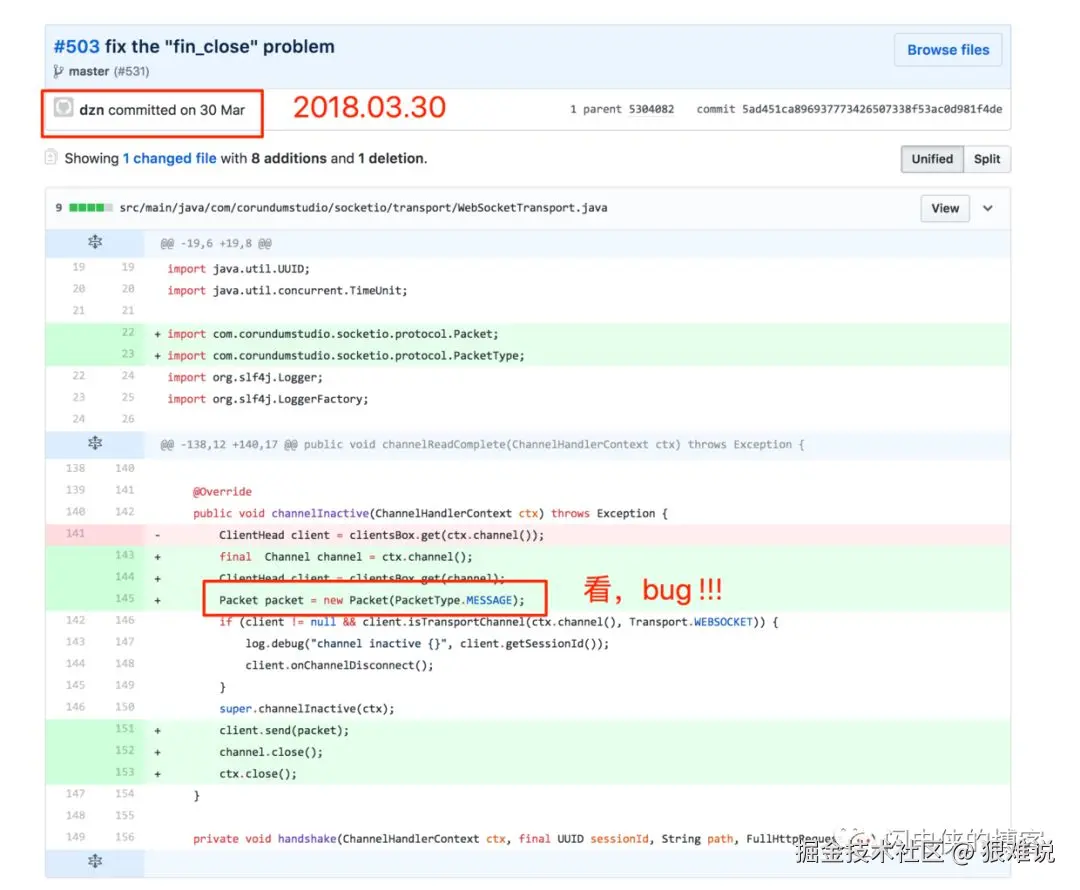Viewport: 1080px width, 890px height.
Task: Click 'final Channel channel = ctx.channel();' line
Action: coord(346,557)
